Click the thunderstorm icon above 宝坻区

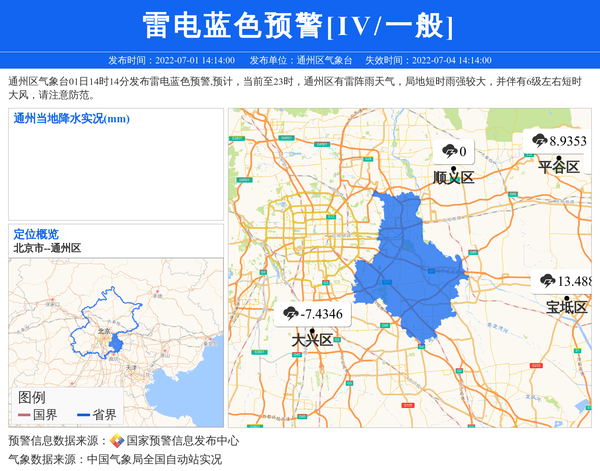pos(548,281)
